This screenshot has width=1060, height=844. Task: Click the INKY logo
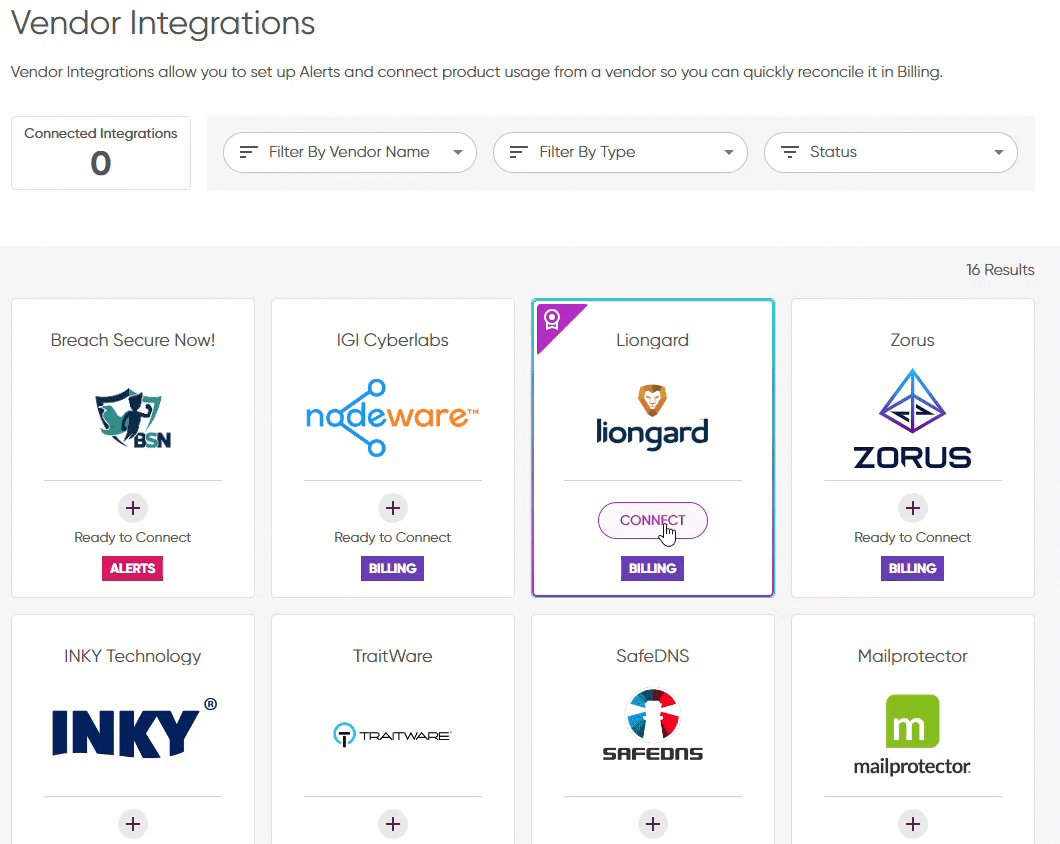point(135,728)
